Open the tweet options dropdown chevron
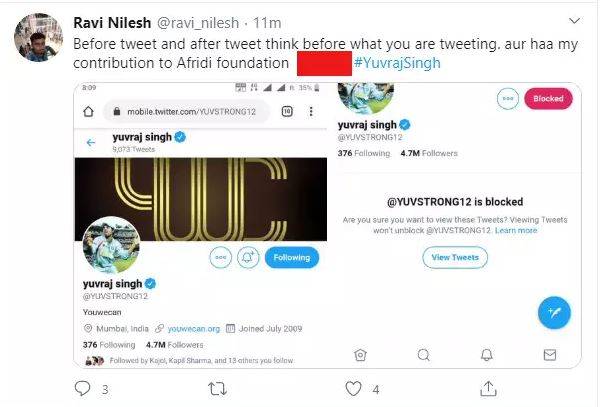This screenshot has height=407, width=600. pyautogui.click(x=573, y=19)
